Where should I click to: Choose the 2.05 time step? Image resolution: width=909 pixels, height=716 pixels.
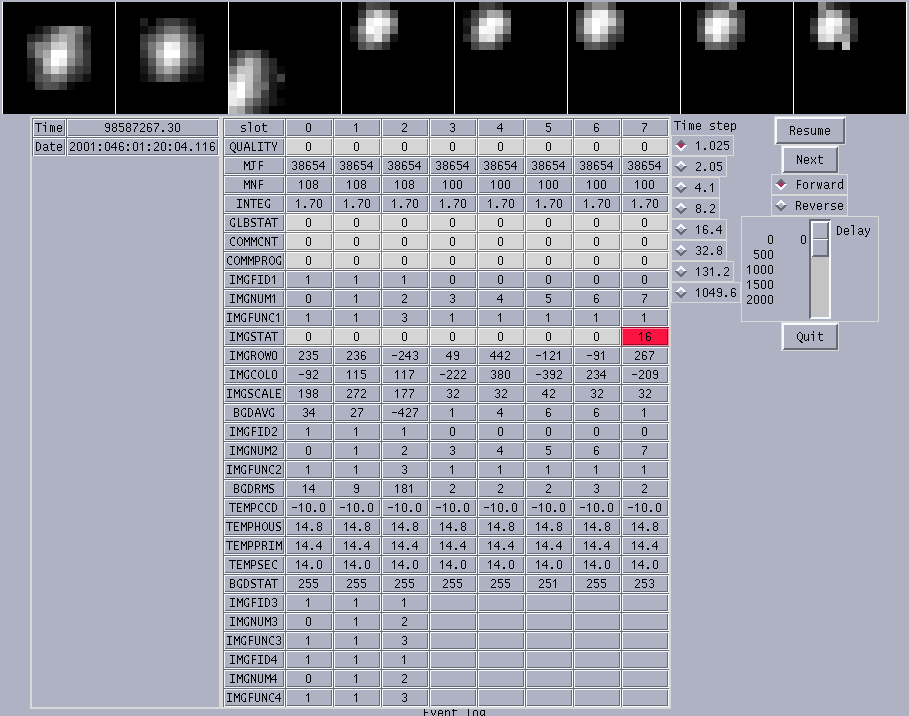(x=699, y=166)
